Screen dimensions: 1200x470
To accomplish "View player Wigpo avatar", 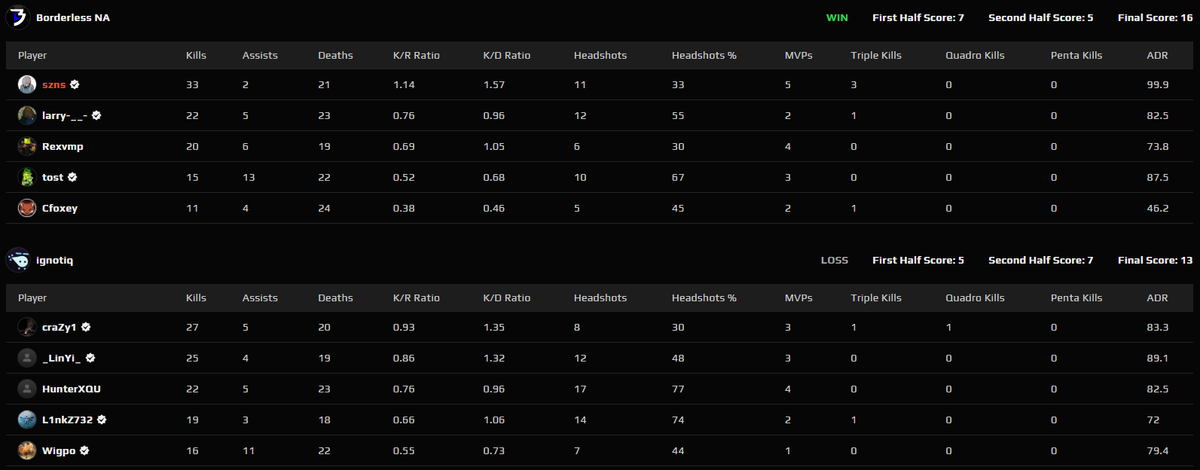I will tap(27, 450).
